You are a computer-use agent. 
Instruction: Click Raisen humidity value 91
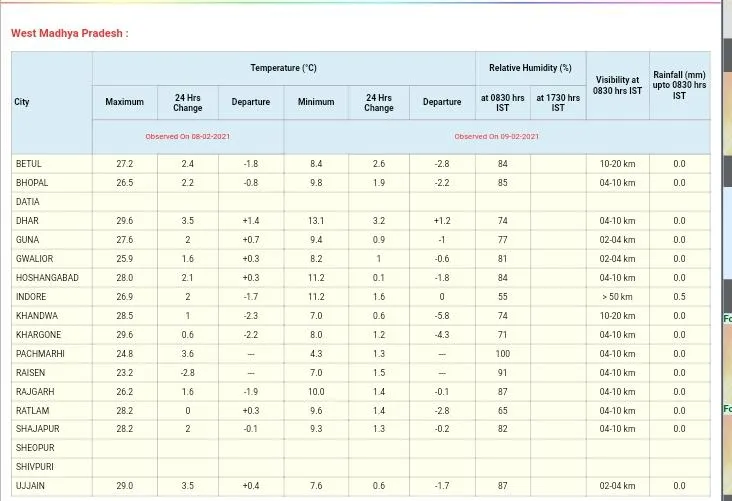[x=502, y=373]
